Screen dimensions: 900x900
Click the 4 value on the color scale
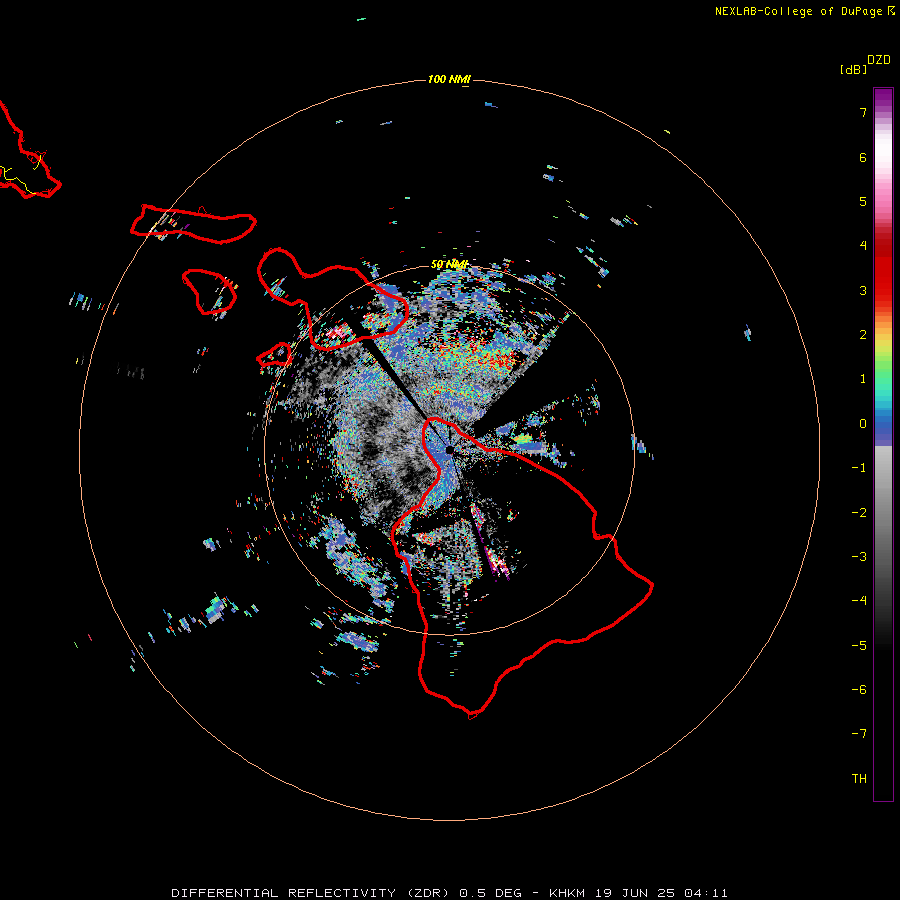pyautogui.click(x=863, y=246)
